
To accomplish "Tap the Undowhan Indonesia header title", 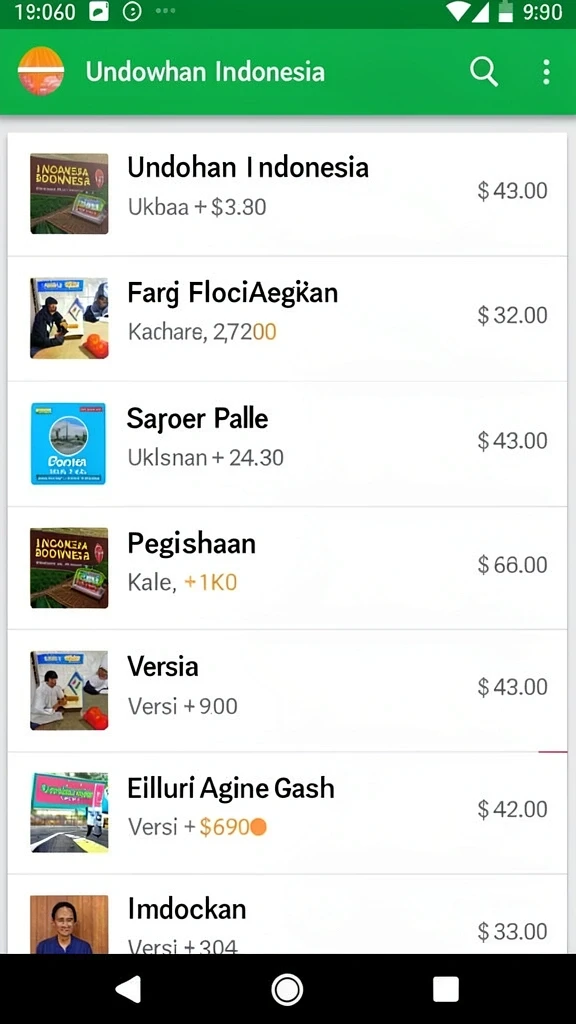I will [205, 72].
